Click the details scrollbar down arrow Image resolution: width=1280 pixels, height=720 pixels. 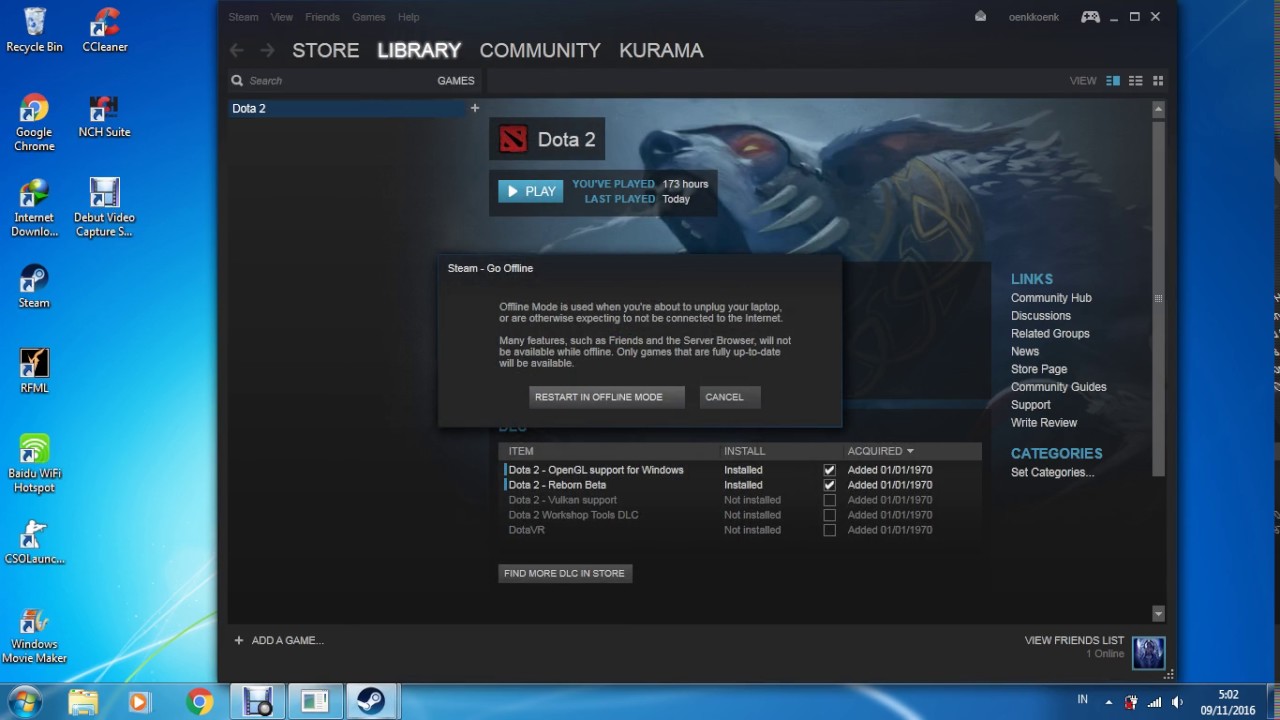(x=1158, y=613)
